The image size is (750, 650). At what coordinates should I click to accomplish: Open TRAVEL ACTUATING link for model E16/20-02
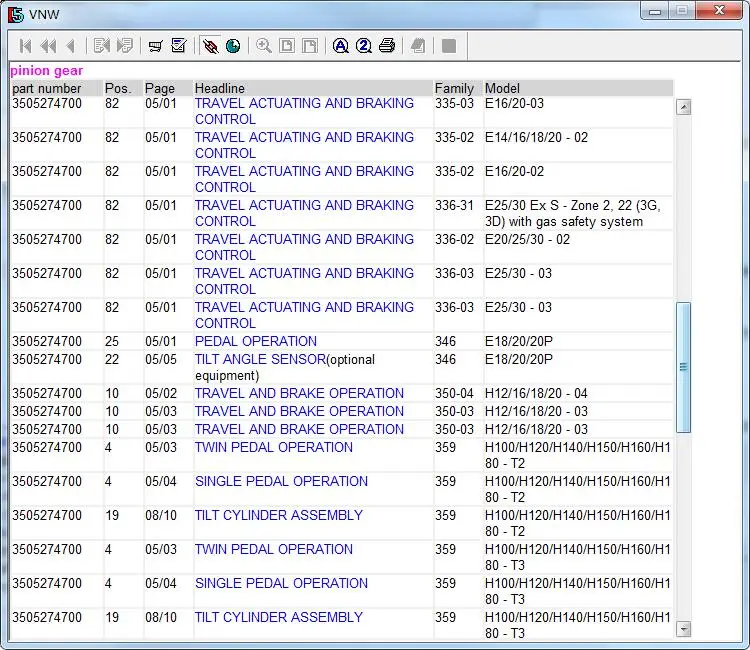(x=304, y=179)
